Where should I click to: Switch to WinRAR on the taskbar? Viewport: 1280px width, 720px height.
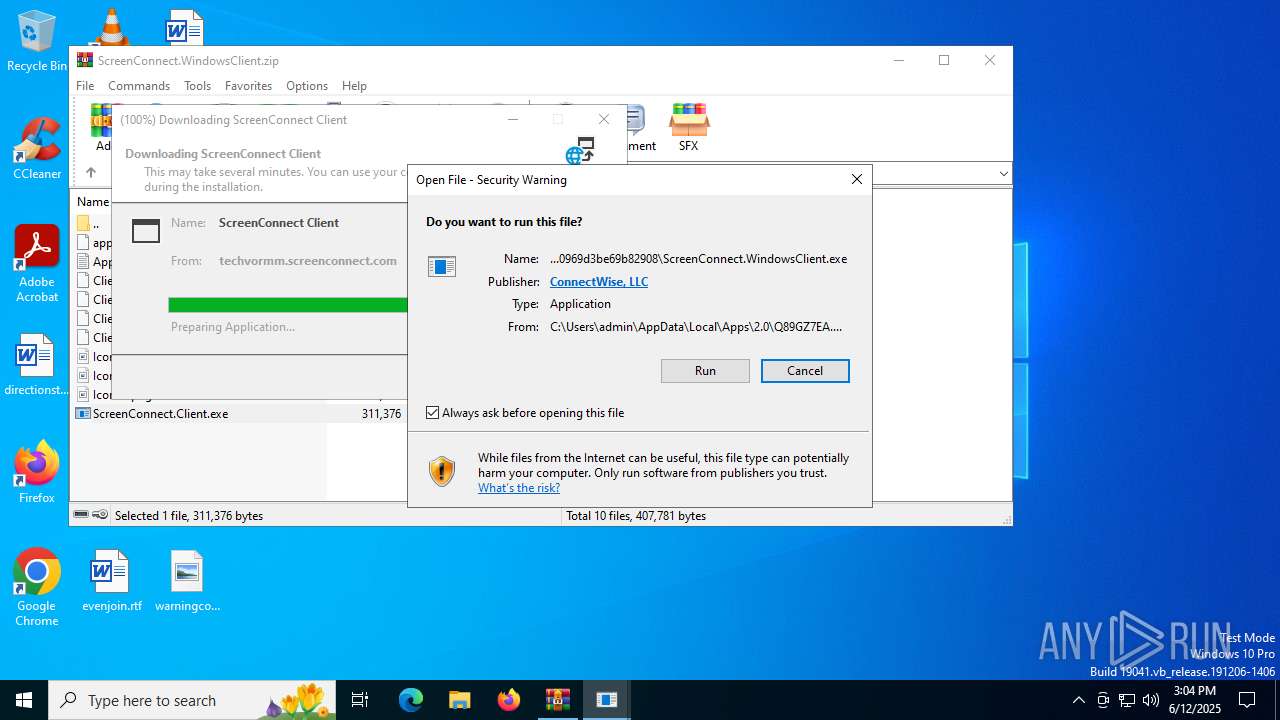[557, 700]
